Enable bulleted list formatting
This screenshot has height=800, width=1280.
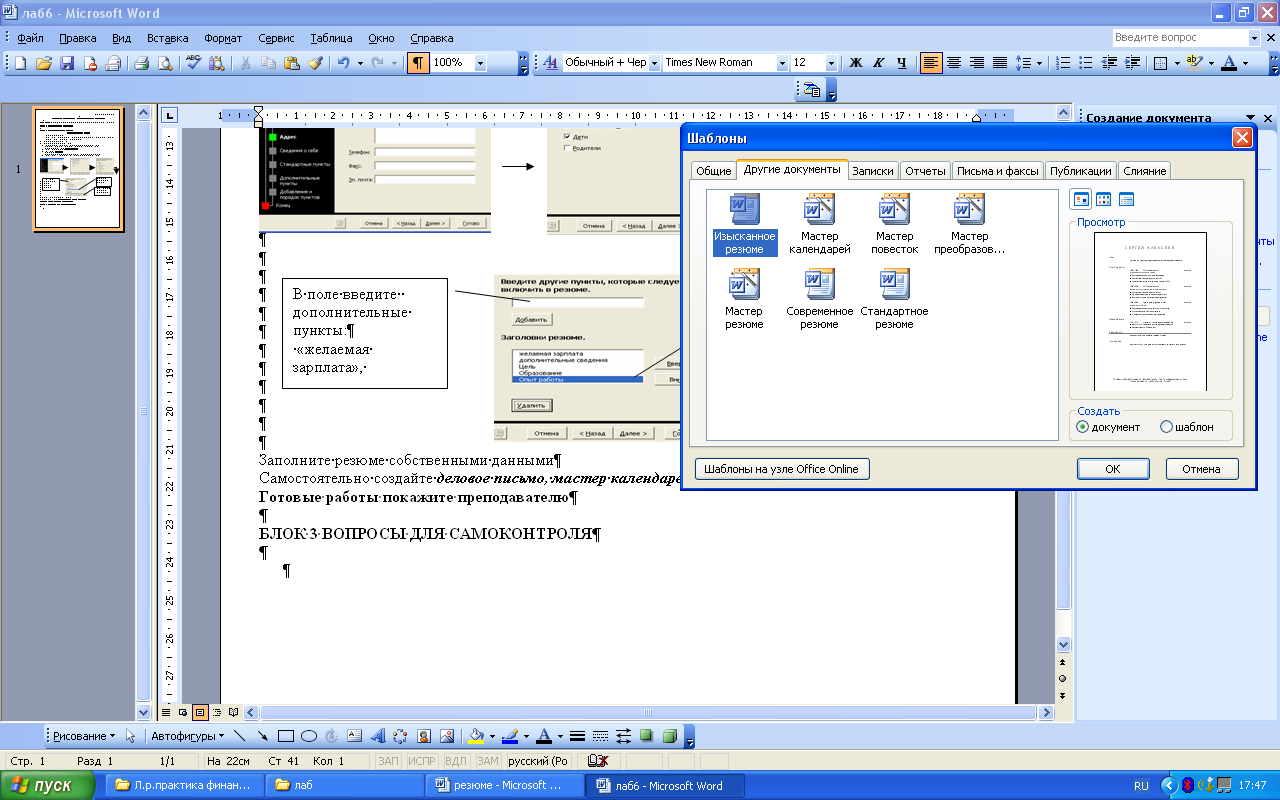tap(1085, 63)
